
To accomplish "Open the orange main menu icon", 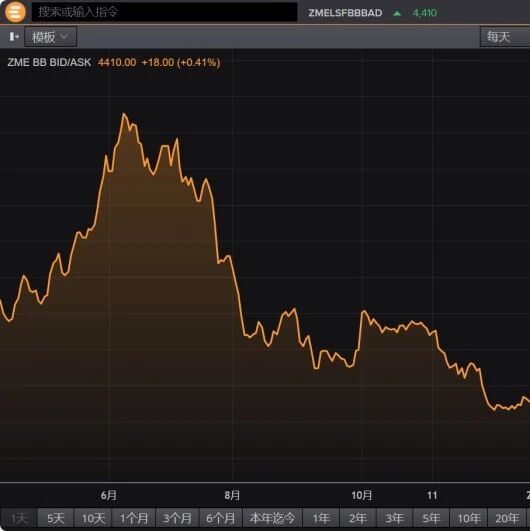I will [15, 12].
